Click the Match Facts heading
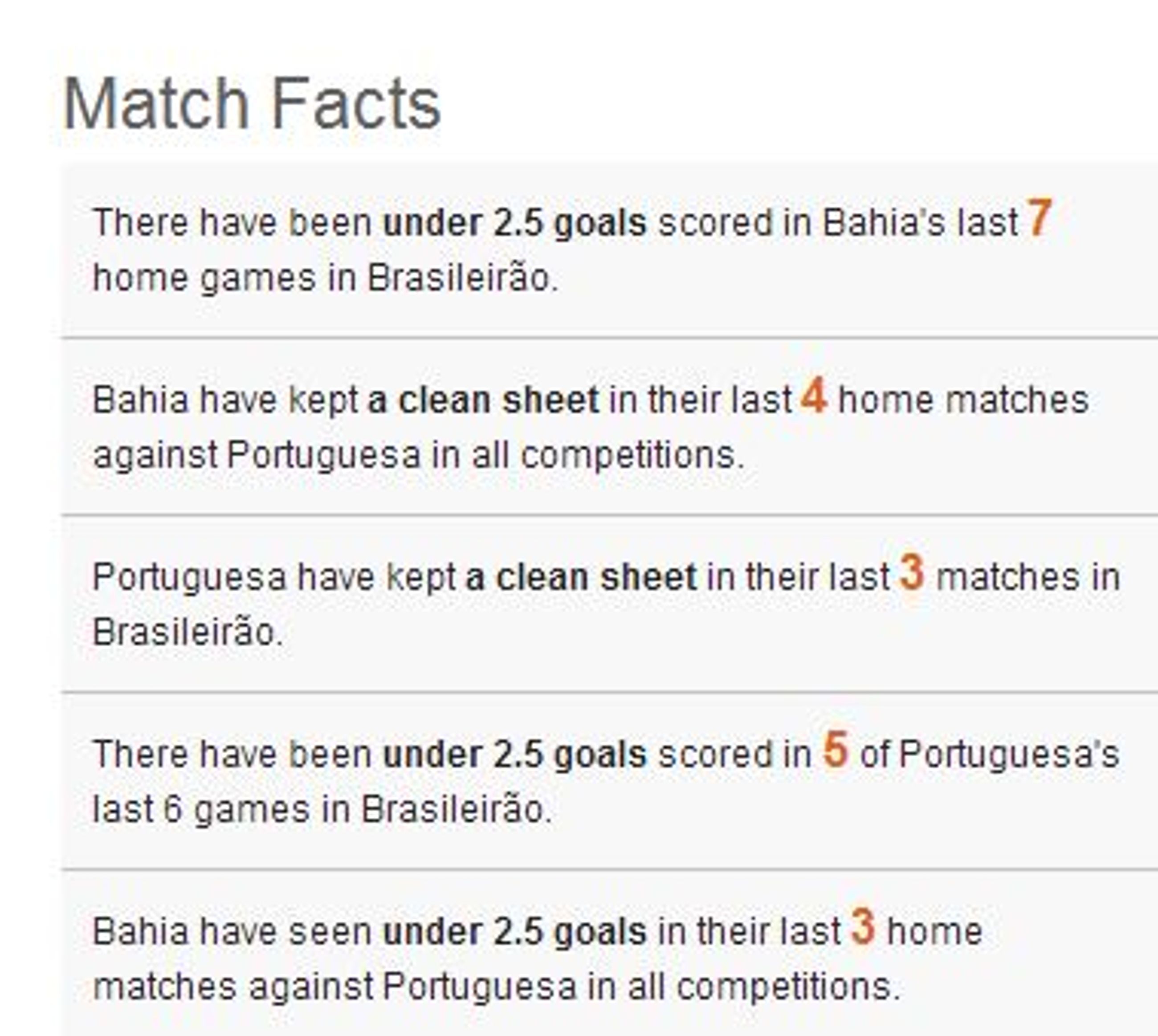Image resolution: width=1158 pixels, height=1036 pixels. pyautogui.click(x=252, y=104)
